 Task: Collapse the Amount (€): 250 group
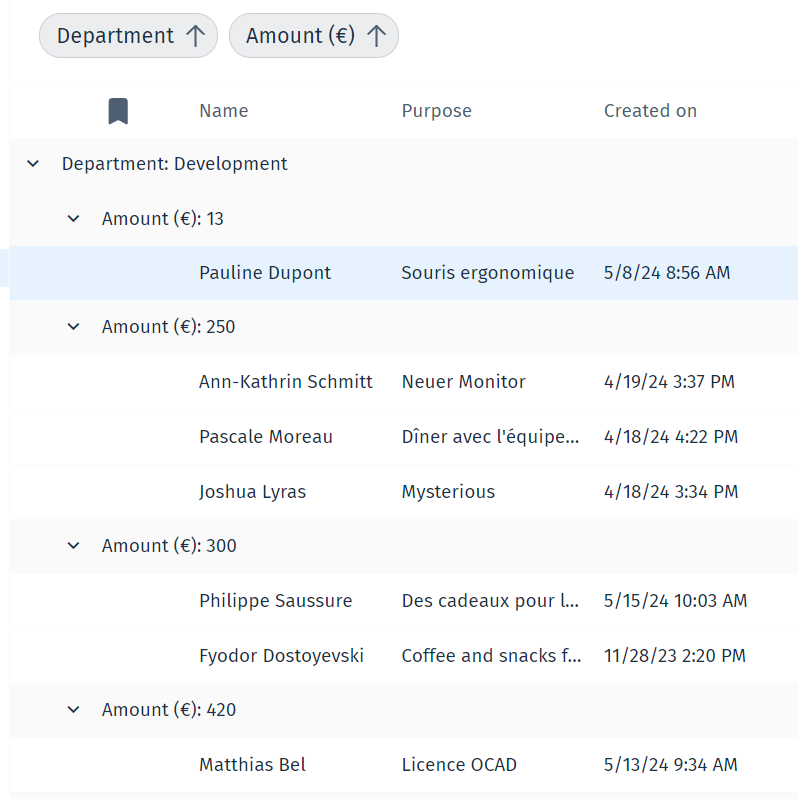(73, 327)
